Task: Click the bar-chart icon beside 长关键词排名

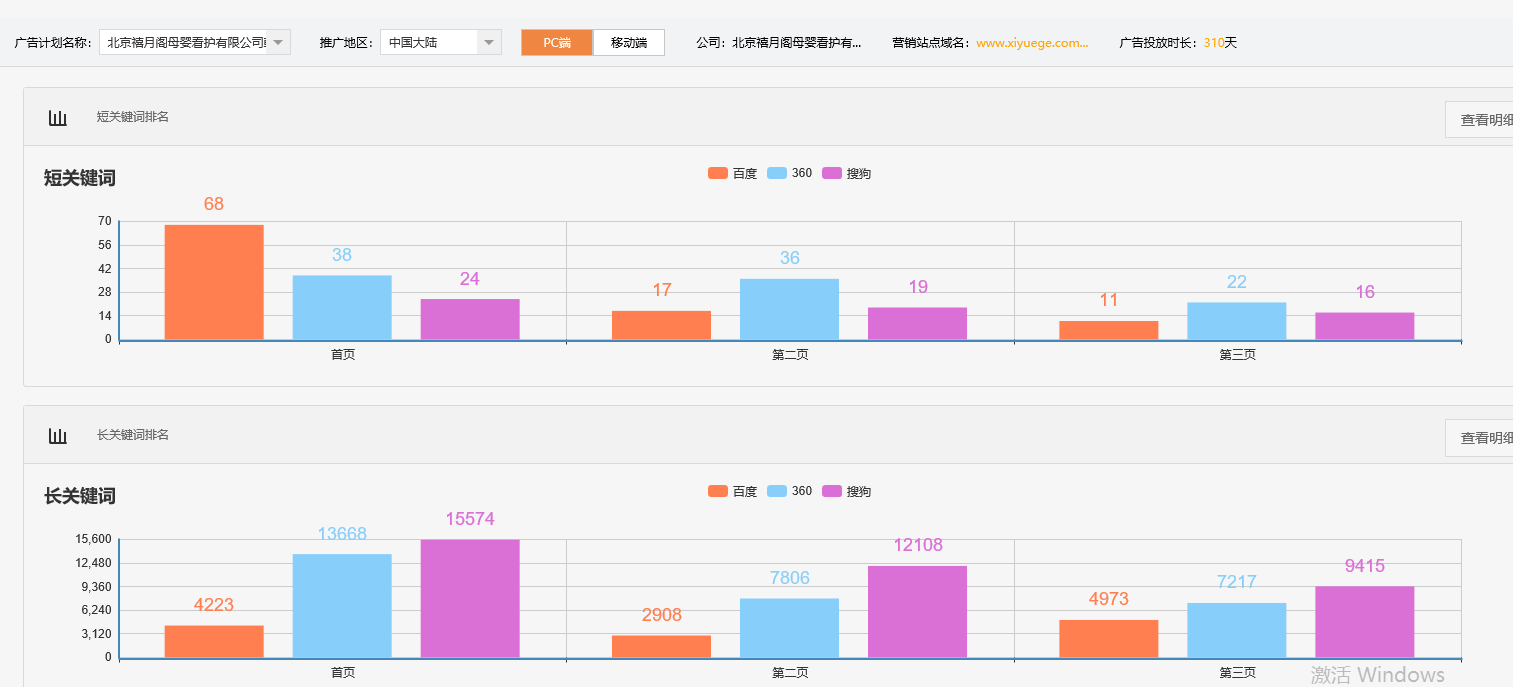Action: click(x=57, y=435)
